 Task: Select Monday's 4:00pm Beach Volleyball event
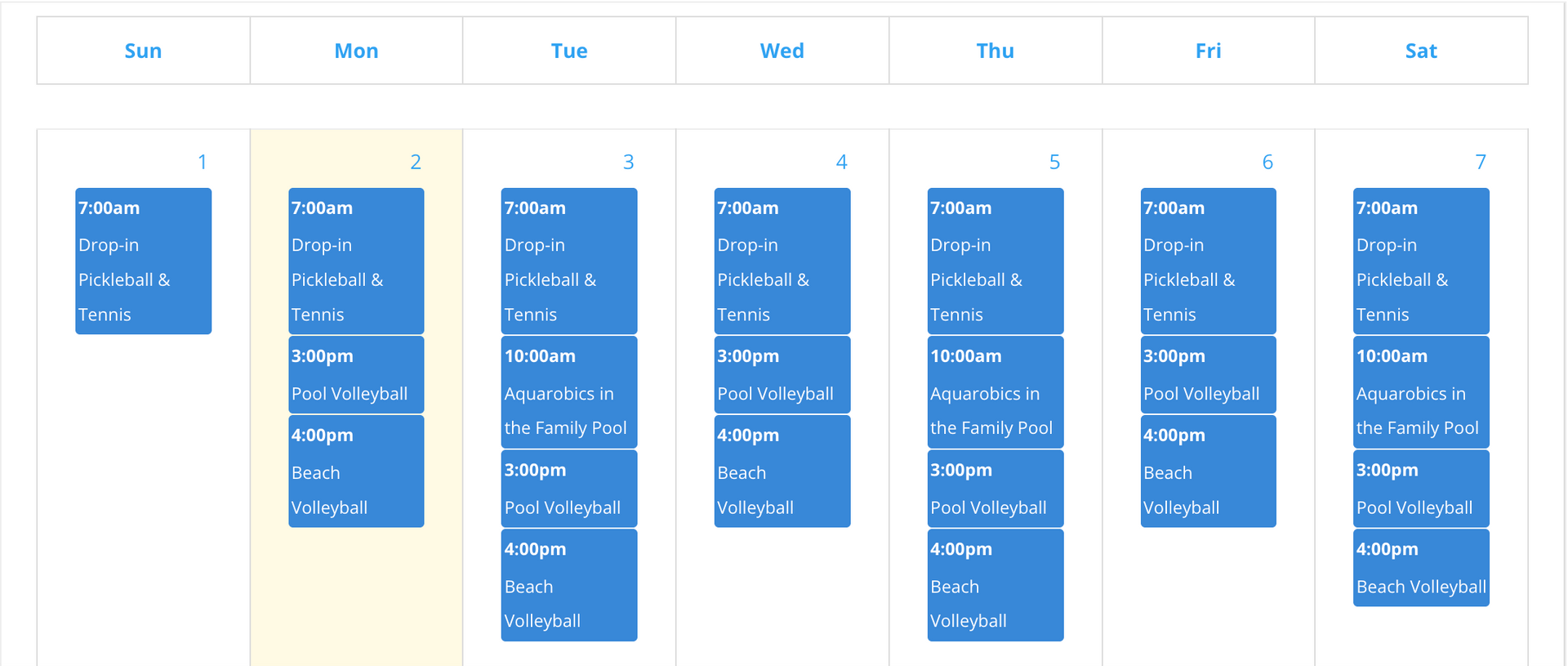[x=356, y=472]
